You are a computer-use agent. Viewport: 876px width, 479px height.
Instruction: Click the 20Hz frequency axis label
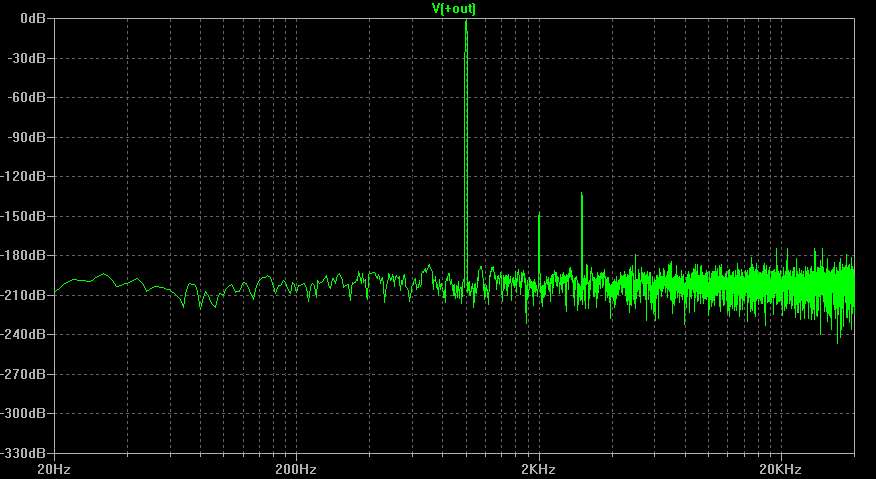(54, 468)
